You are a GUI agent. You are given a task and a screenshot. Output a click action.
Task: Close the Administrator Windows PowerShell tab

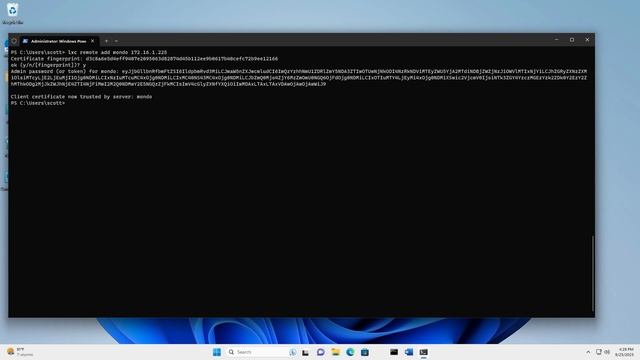pos(93,41)
